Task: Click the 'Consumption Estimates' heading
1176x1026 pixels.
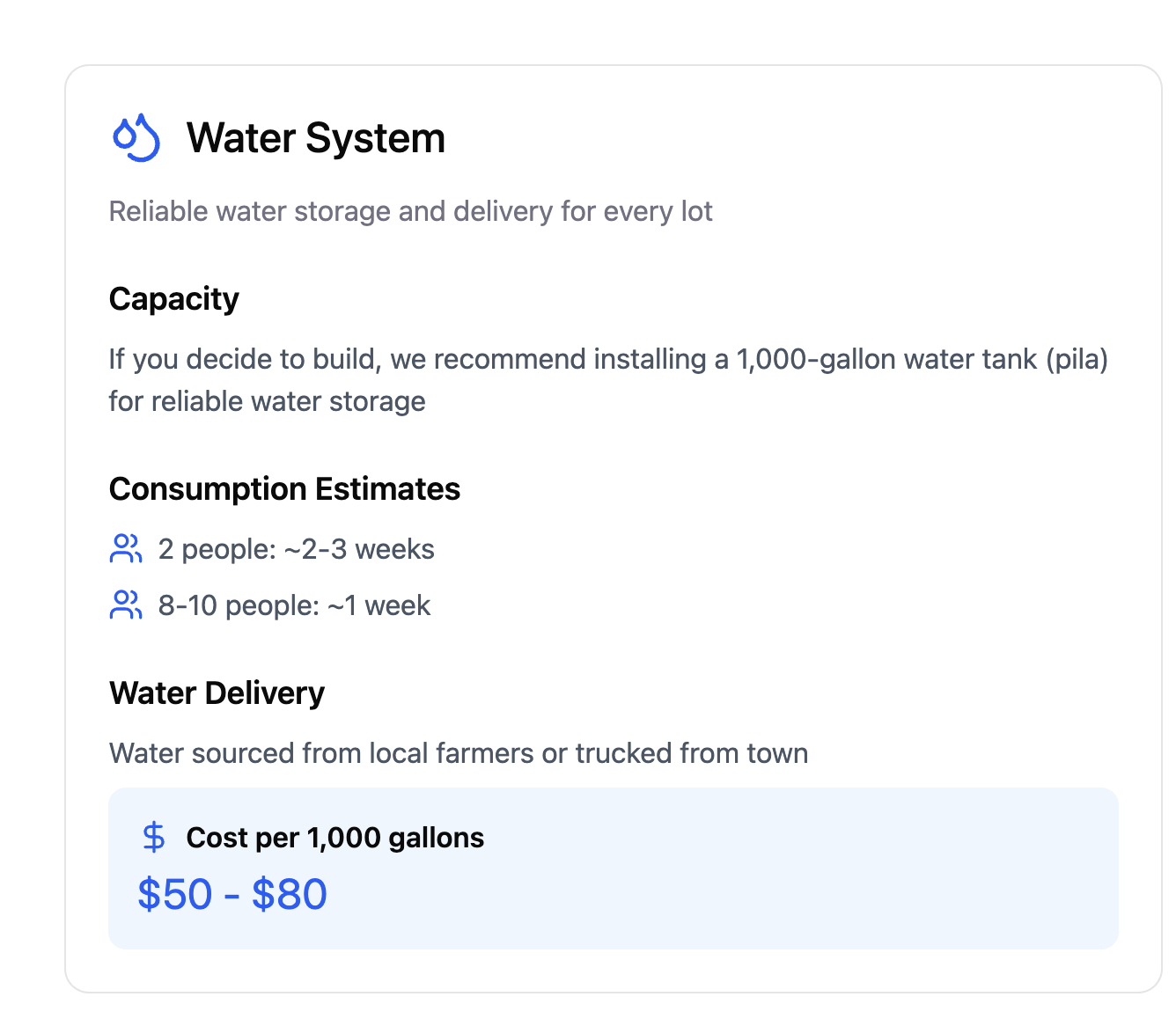Action: click(284, 489)
